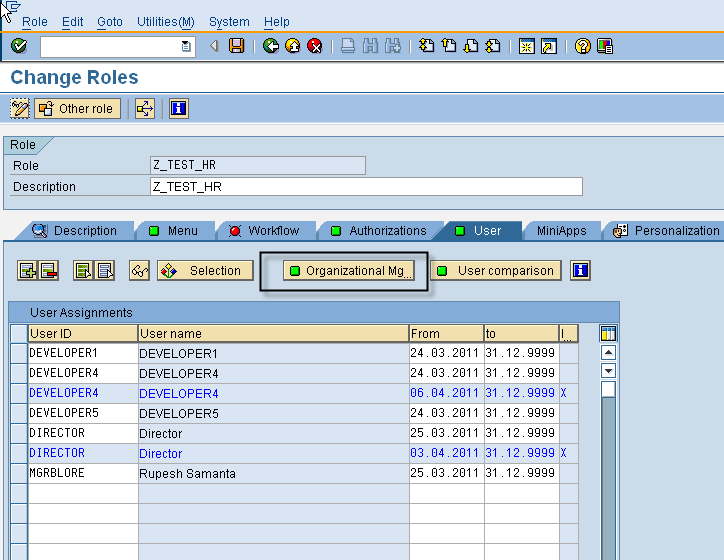
Task: Click the Print icon in toolbar
Action: click(348, 46)
